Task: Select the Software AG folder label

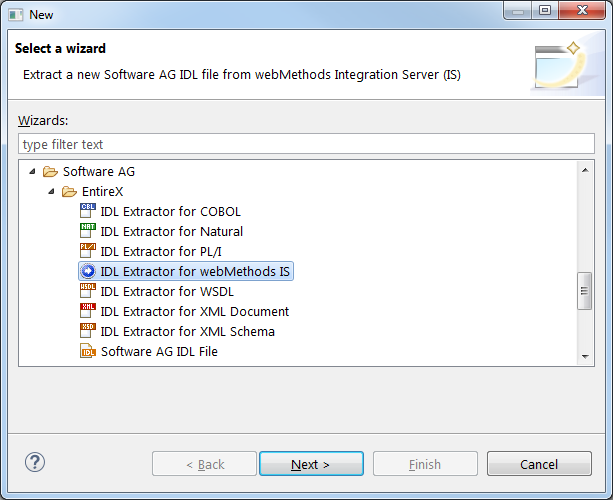Action: pyautogui.click(x=99, y=171)
